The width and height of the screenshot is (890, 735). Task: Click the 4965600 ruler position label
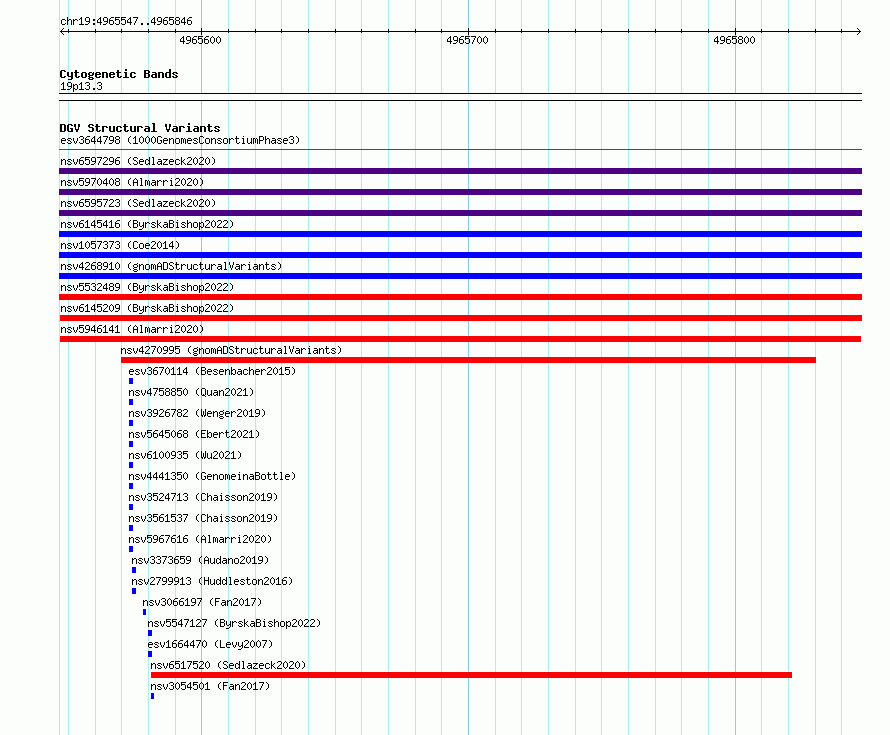click(200, 40)
